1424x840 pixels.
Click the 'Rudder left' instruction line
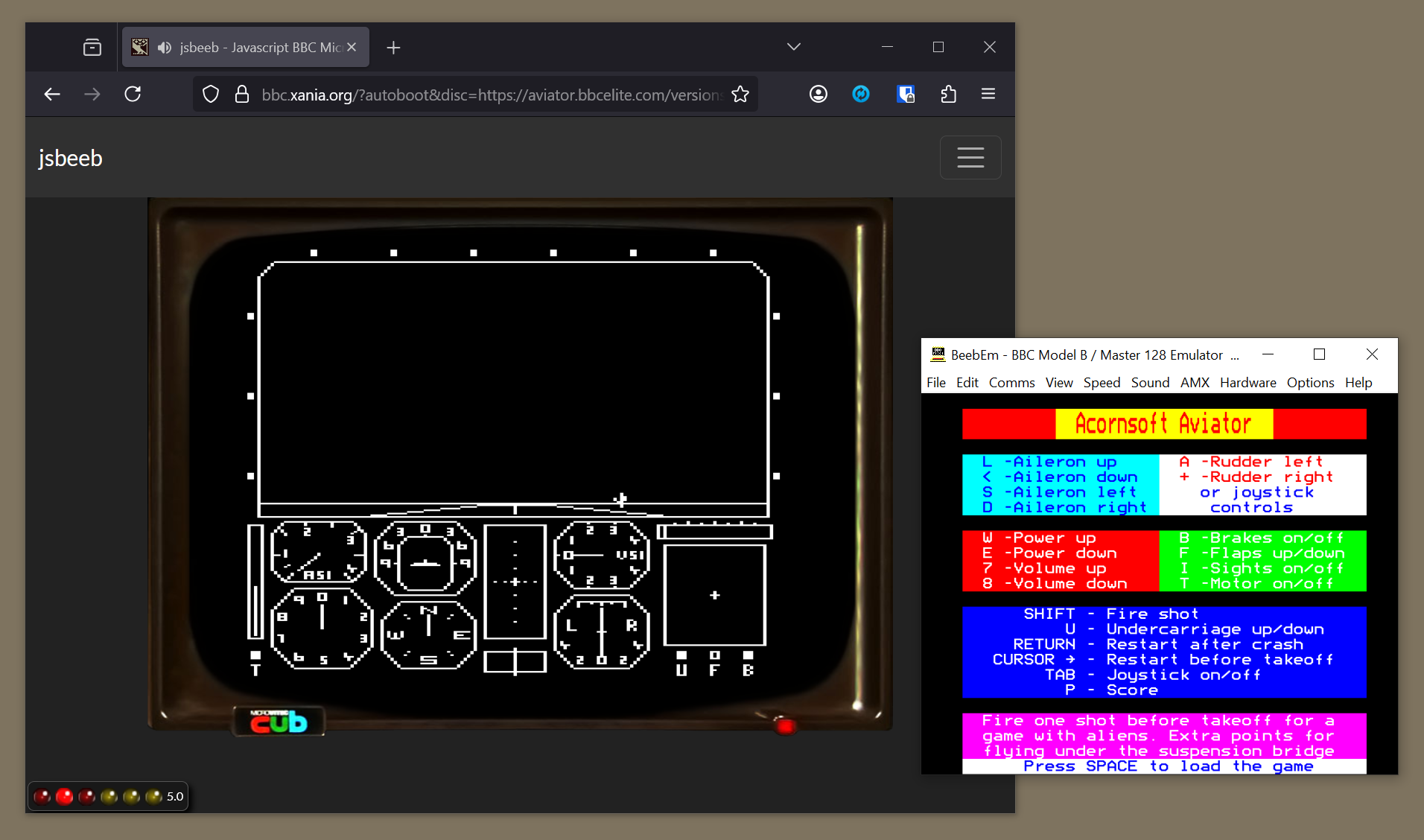point(1251,462)
